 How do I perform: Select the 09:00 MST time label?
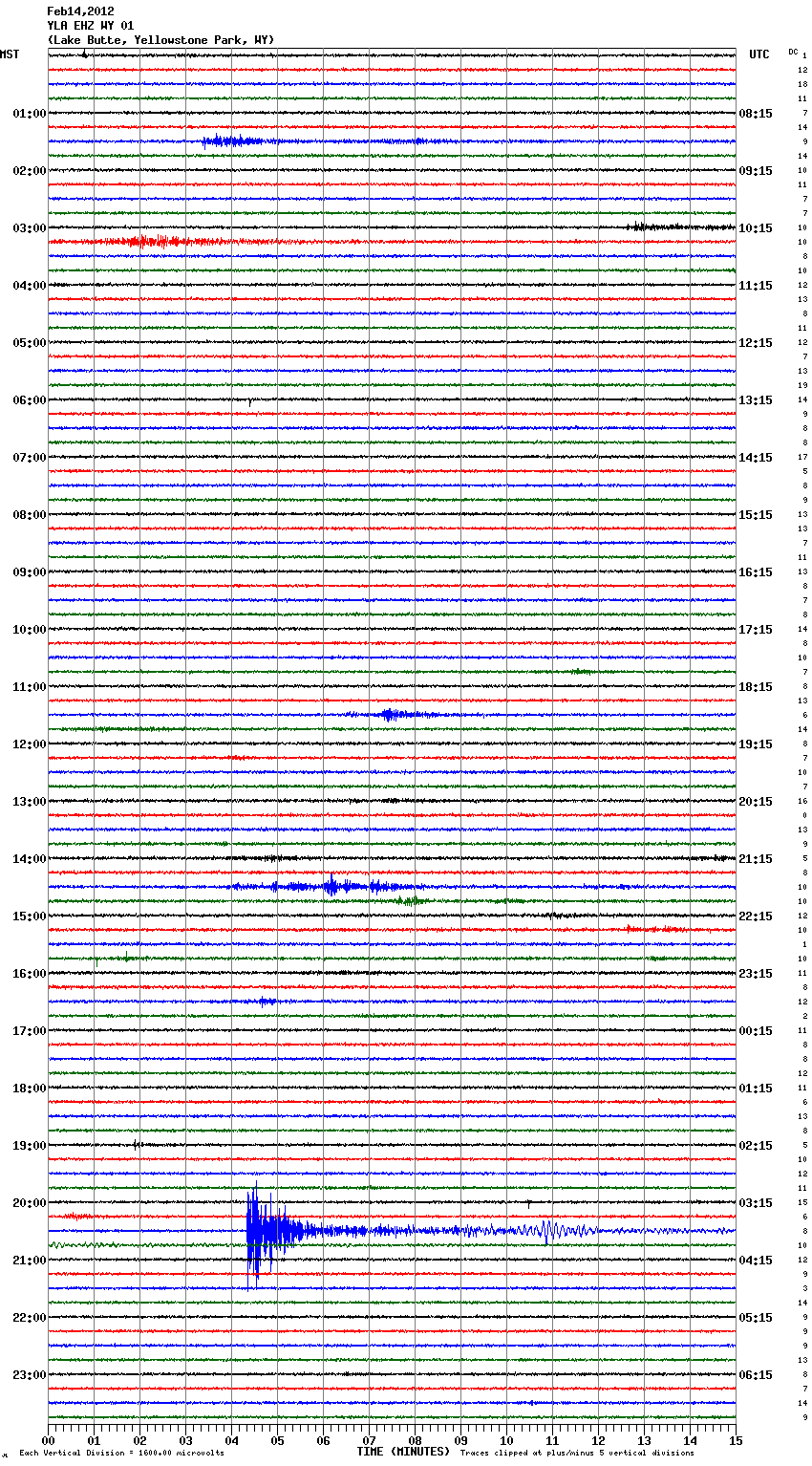pos(30,572)
